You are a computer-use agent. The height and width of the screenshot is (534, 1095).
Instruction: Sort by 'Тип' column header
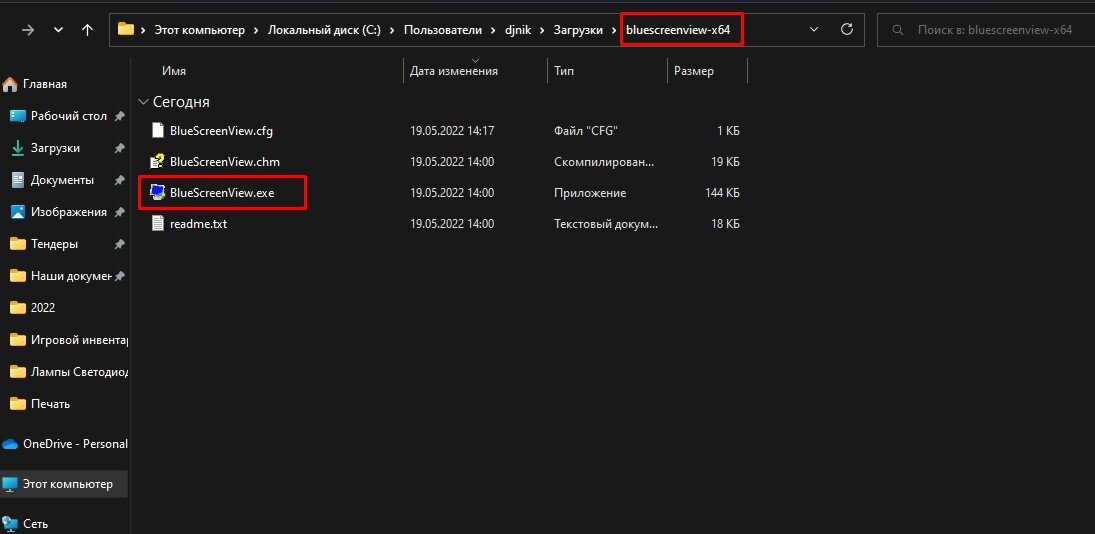point(564,71)
